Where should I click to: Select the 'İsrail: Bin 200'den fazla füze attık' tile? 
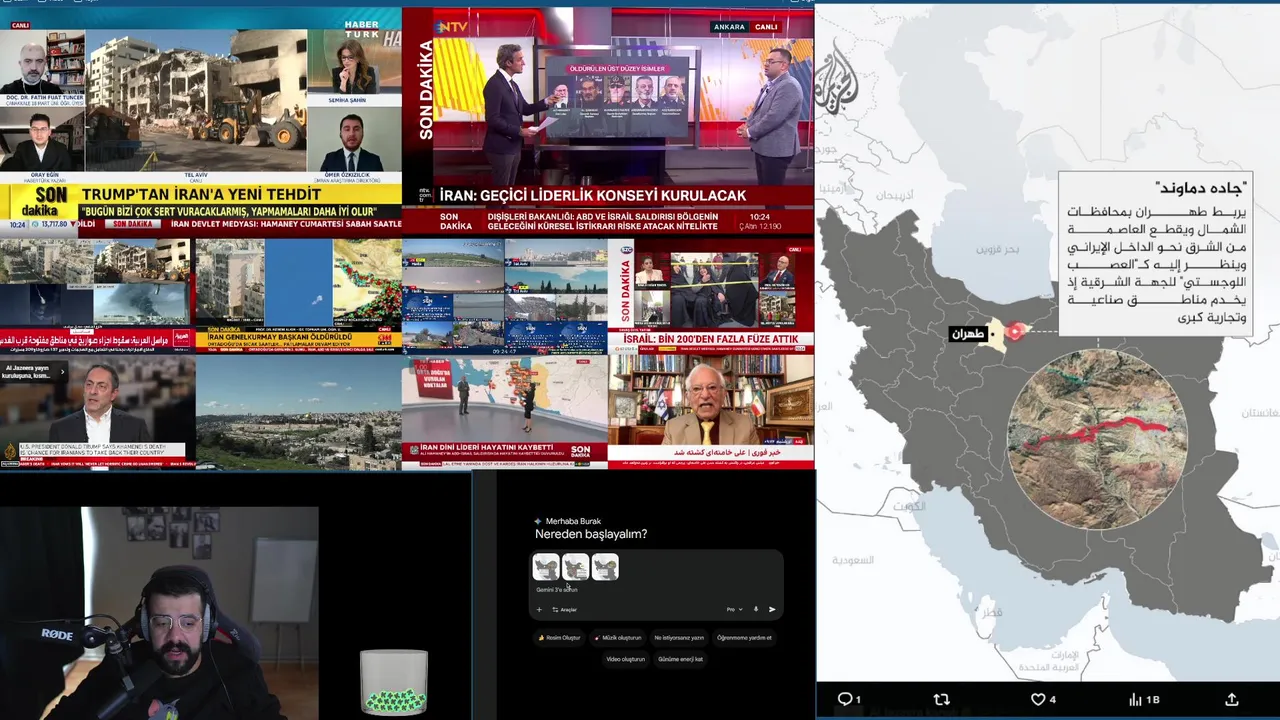(711, 295)
